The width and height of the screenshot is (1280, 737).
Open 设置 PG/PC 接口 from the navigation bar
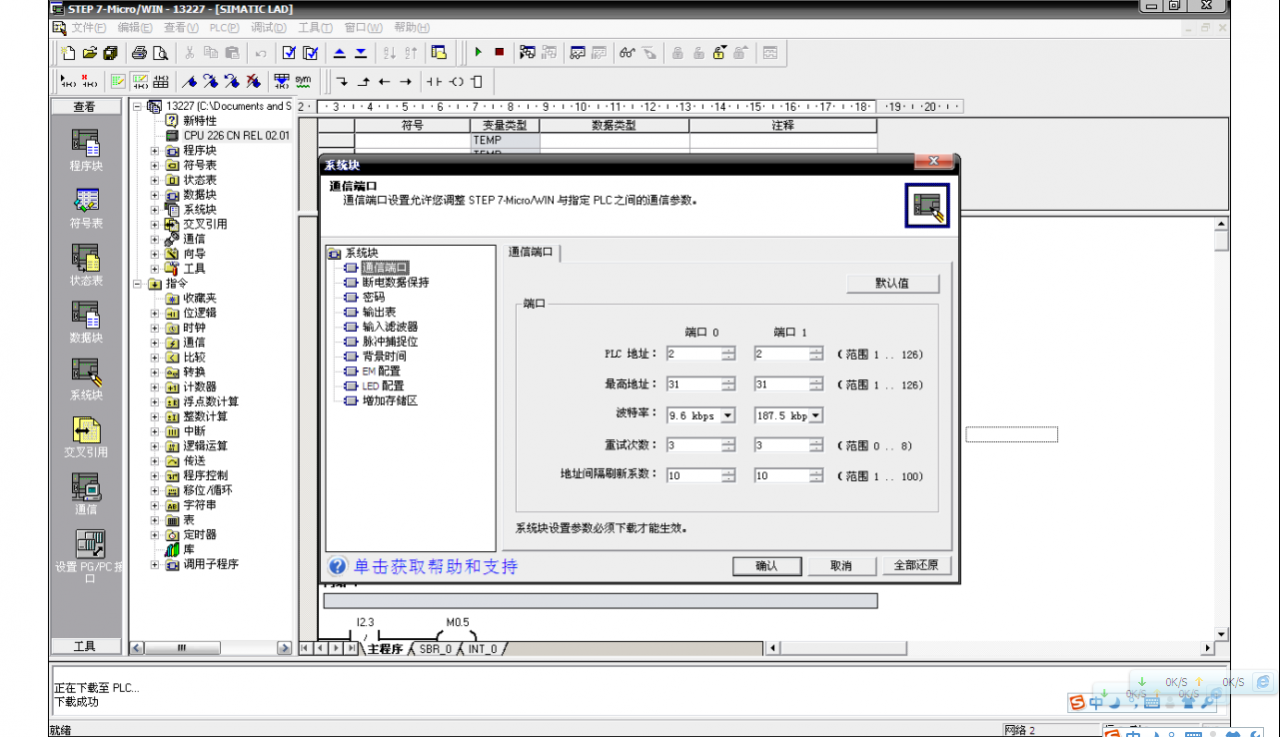(89, 556)
